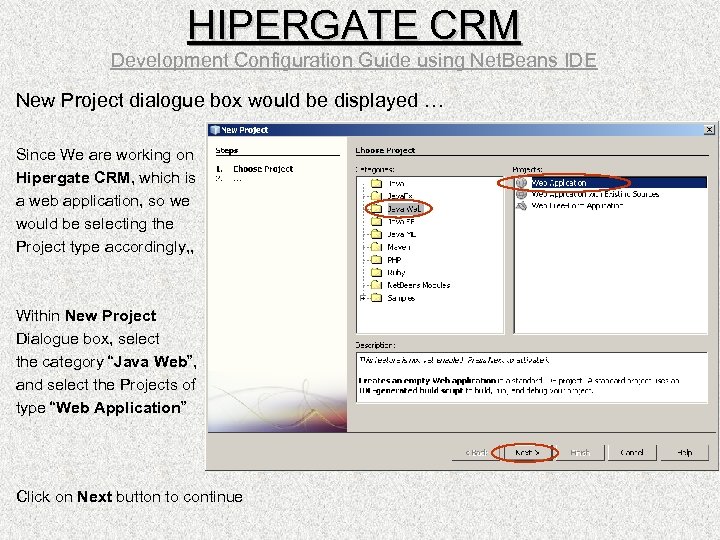This screenshot has height=540, width=720.
Task: Click inside the Description text box
Action: [x=532, y=377]
